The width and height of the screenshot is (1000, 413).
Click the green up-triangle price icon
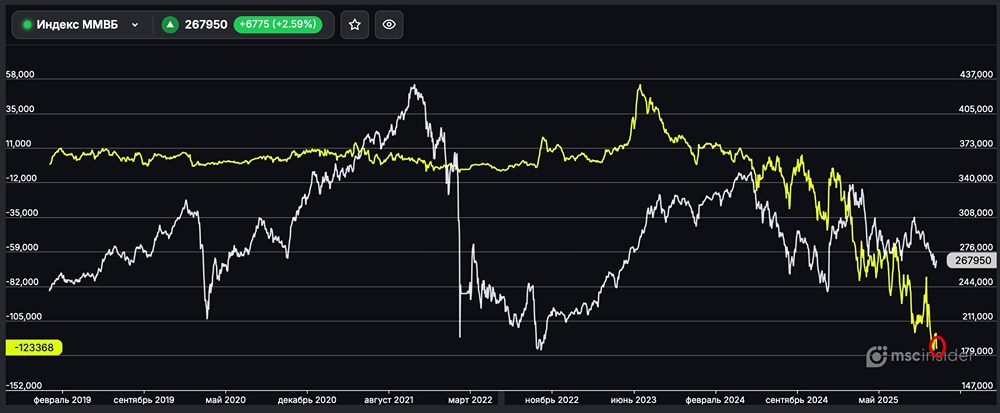pos(170,25)
